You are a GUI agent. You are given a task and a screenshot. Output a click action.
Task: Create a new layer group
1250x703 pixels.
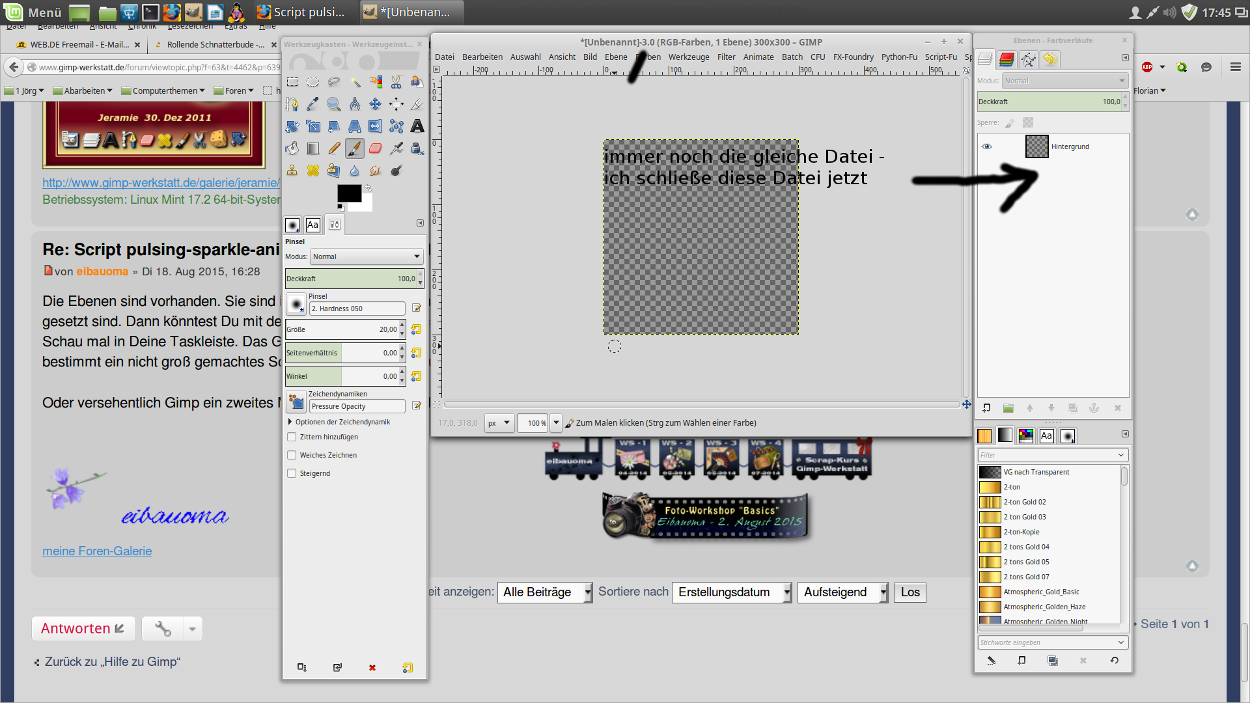(x=1008, y=408)
